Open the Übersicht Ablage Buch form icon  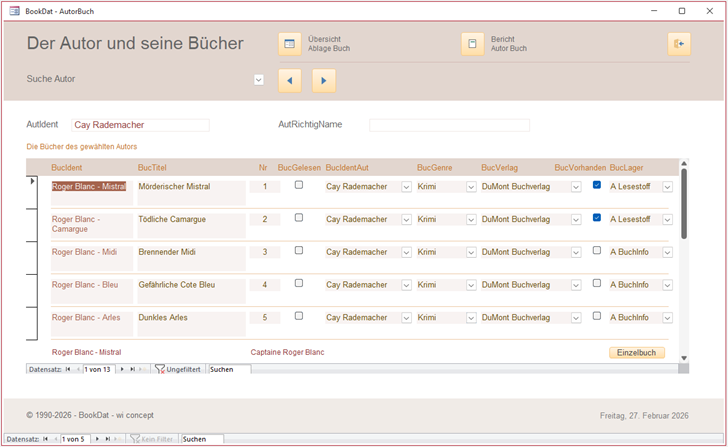point(290,44)
